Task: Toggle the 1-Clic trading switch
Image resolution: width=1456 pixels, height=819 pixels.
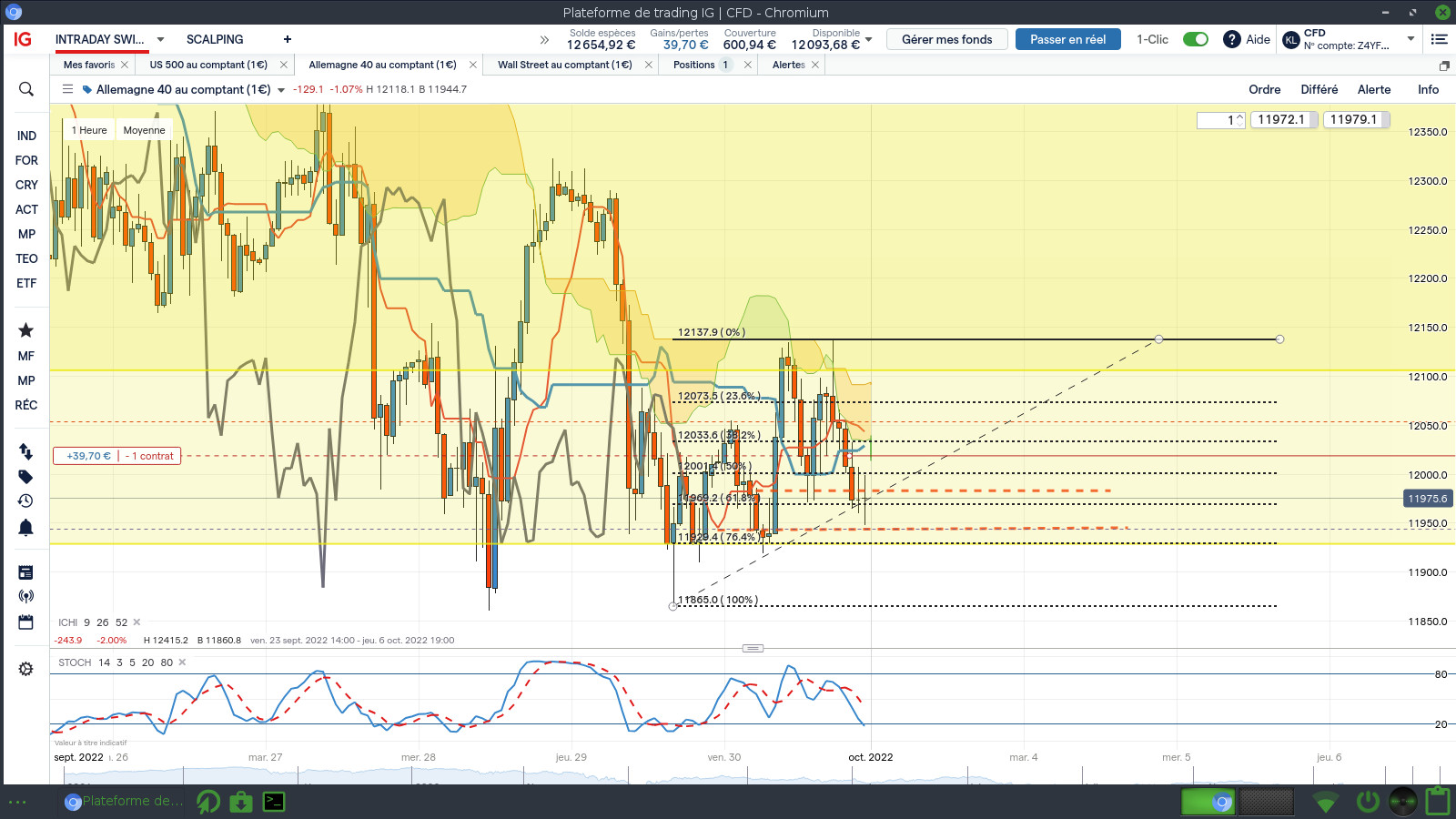Action: (x=1195, y=39)
